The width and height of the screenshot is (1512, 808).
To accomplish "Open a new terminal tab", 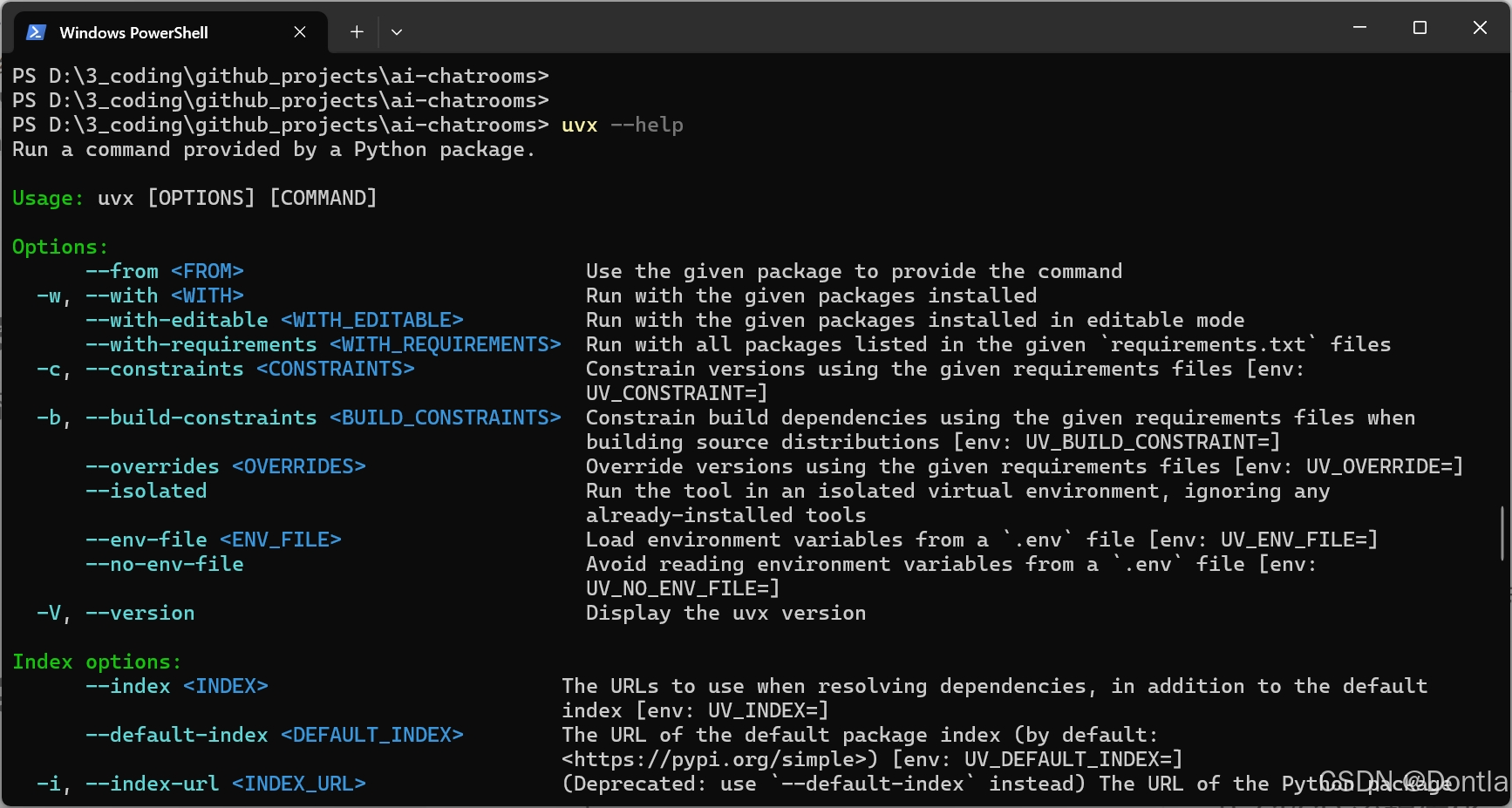I will pos(356,31).
